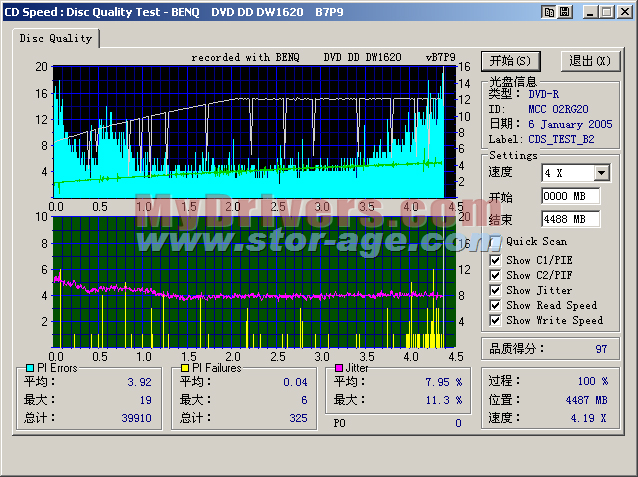Minimize the CD Speed window
638x477 pixels.
pyautogui.click(x=591, y=12)
